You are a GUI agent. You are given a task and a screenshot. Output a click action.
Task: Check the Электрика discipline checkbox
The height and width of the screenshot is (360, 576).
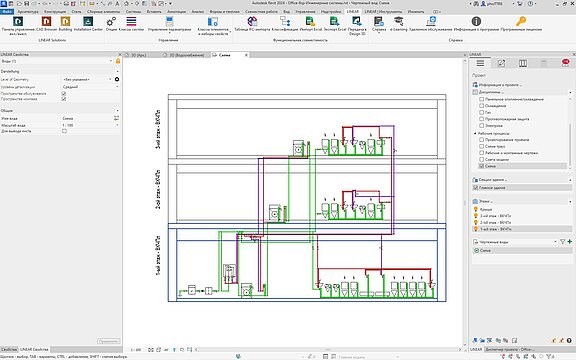pos(481,126)
